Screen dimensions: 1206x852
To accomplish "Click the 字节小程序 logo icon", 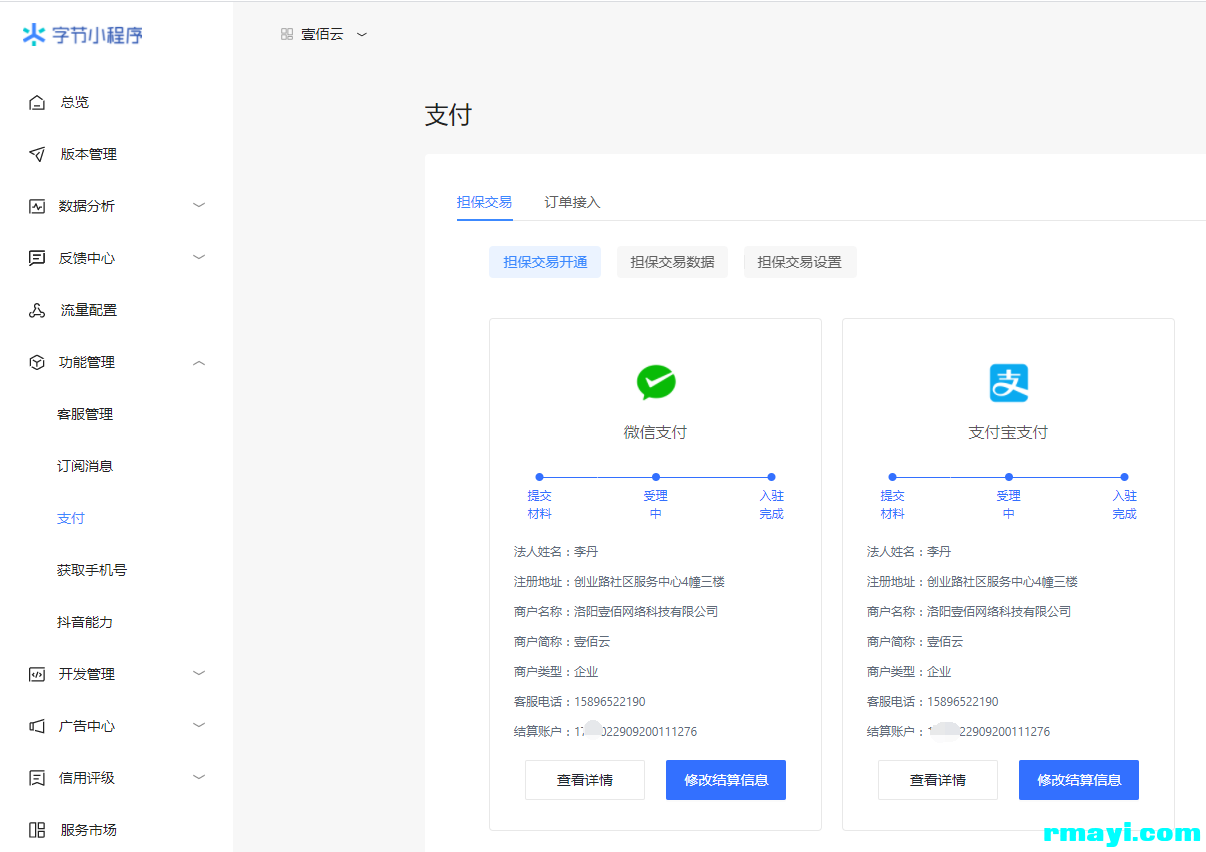I will click(34, 35).
